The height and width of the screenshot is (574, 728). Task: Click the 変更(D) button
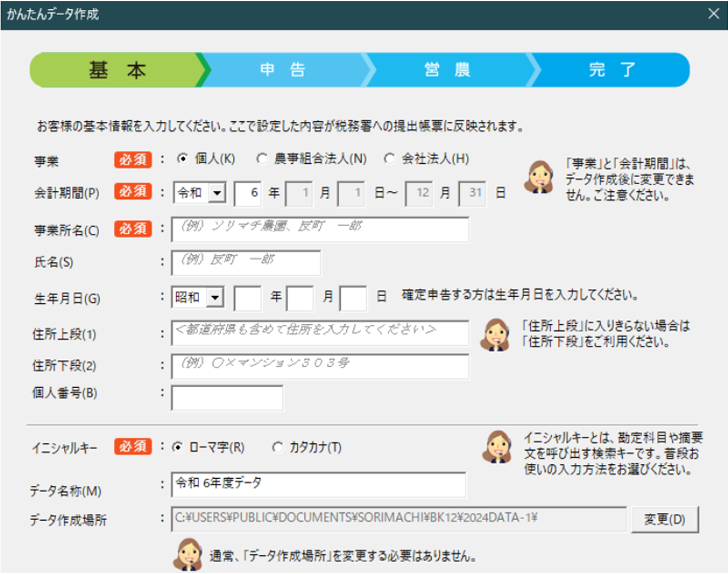(664, 519)
